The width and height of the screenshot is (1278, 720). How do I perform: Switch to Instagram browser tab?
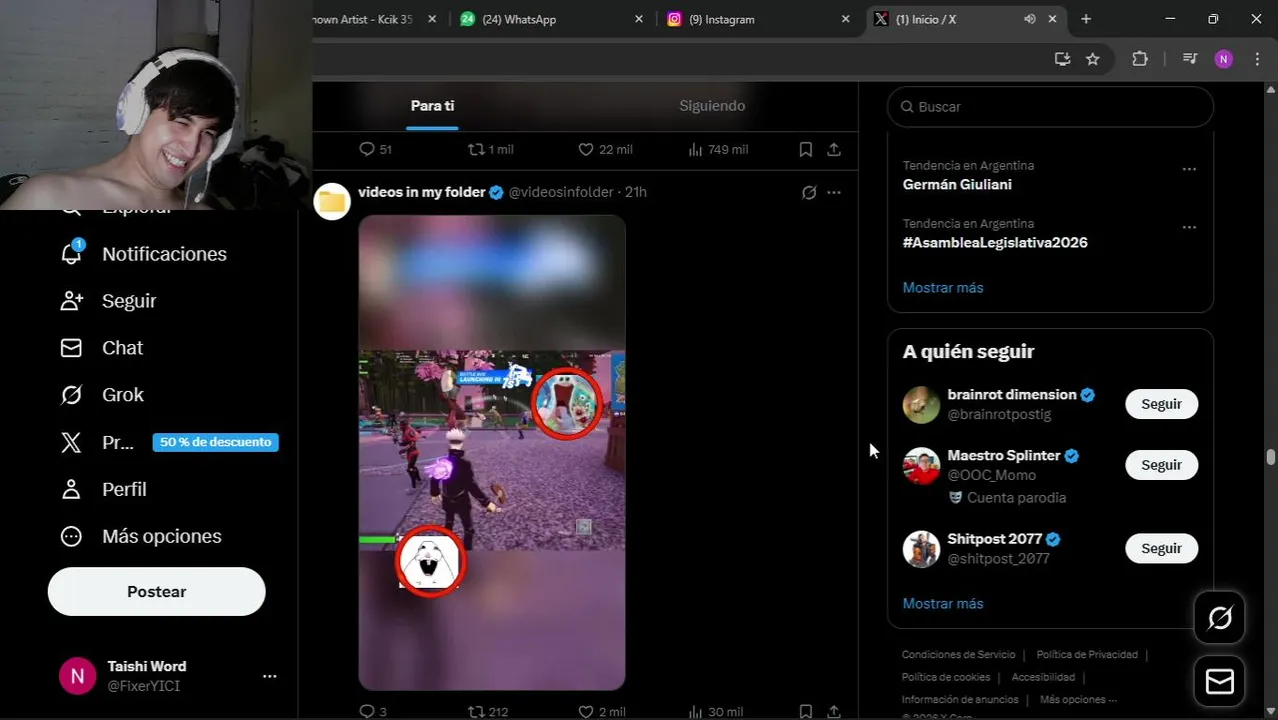759,19
